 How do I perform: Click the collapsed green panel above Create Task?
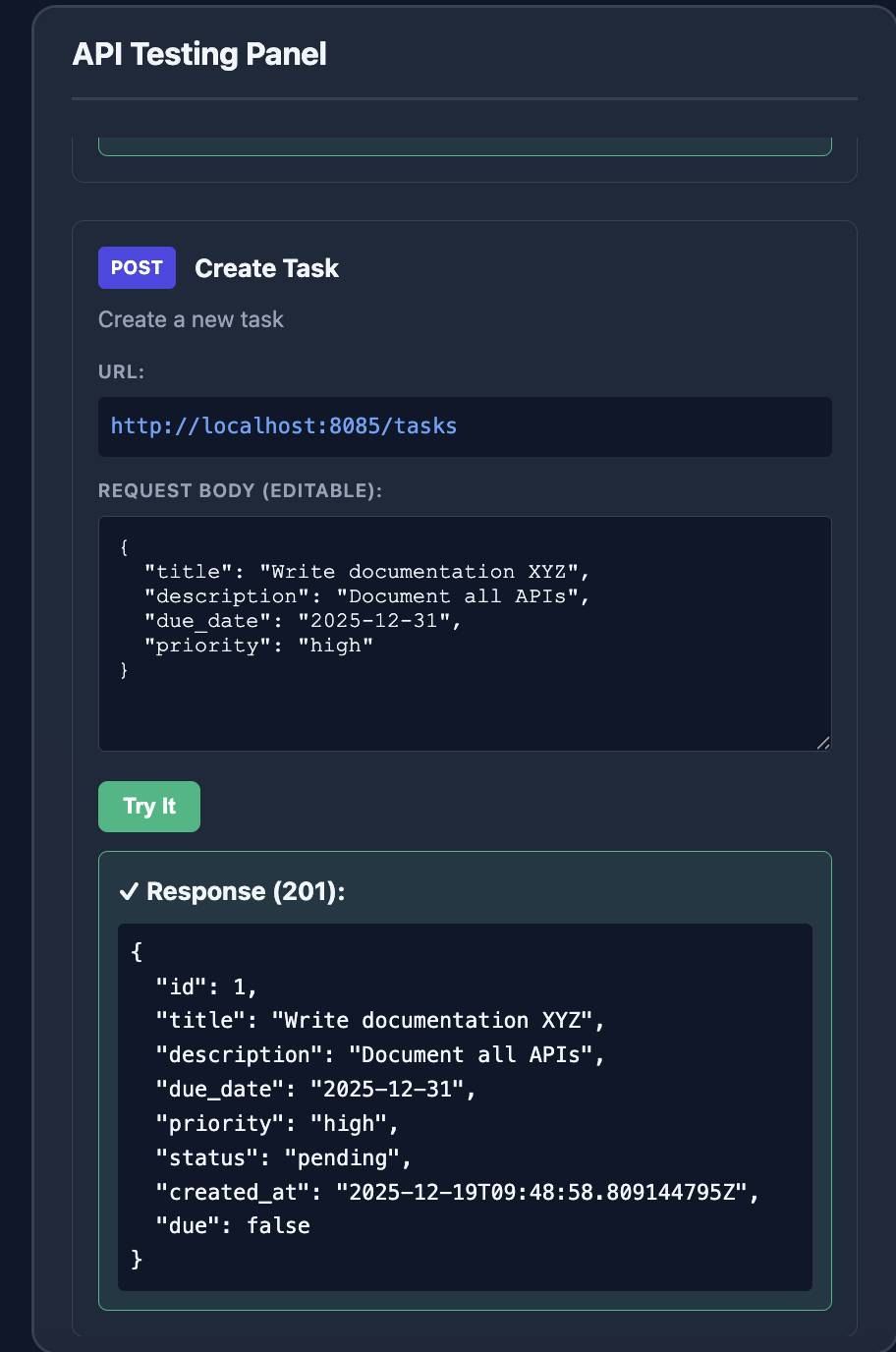point(464,146)
